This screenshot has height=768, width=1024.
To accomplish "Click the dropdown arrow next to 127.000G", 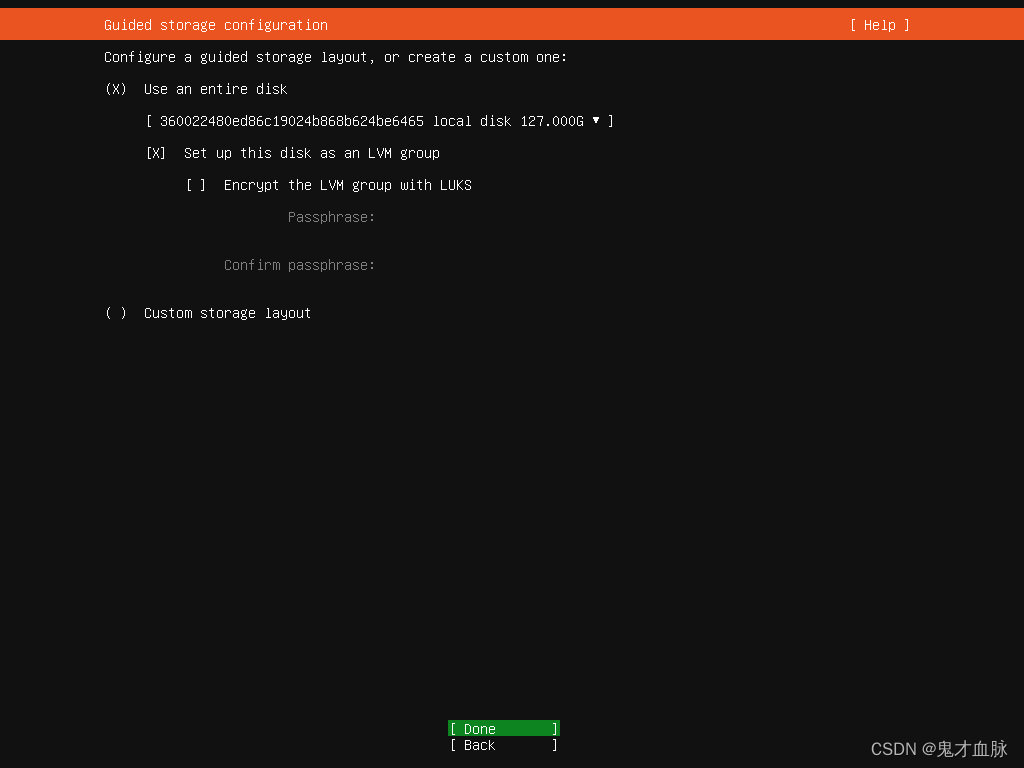I will [597, 121].
